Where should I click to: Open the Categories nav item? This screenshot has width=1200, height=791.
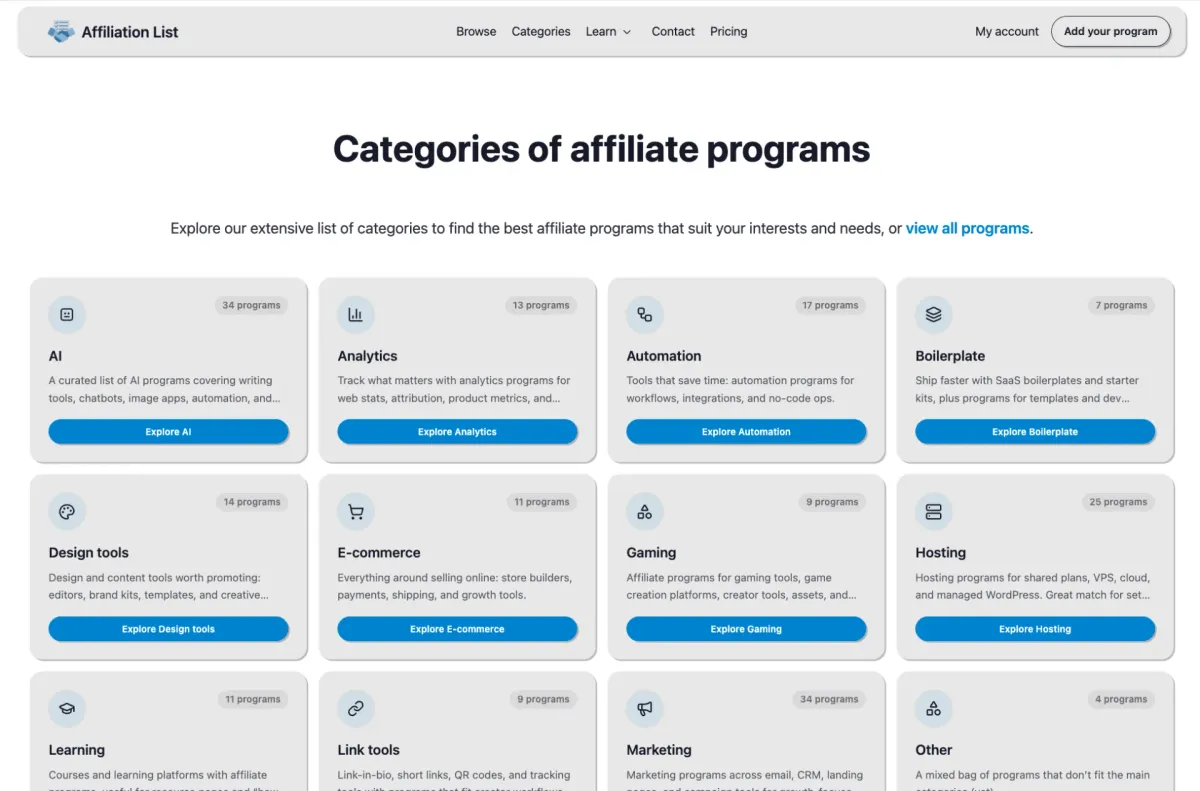(x=541, y=32)
